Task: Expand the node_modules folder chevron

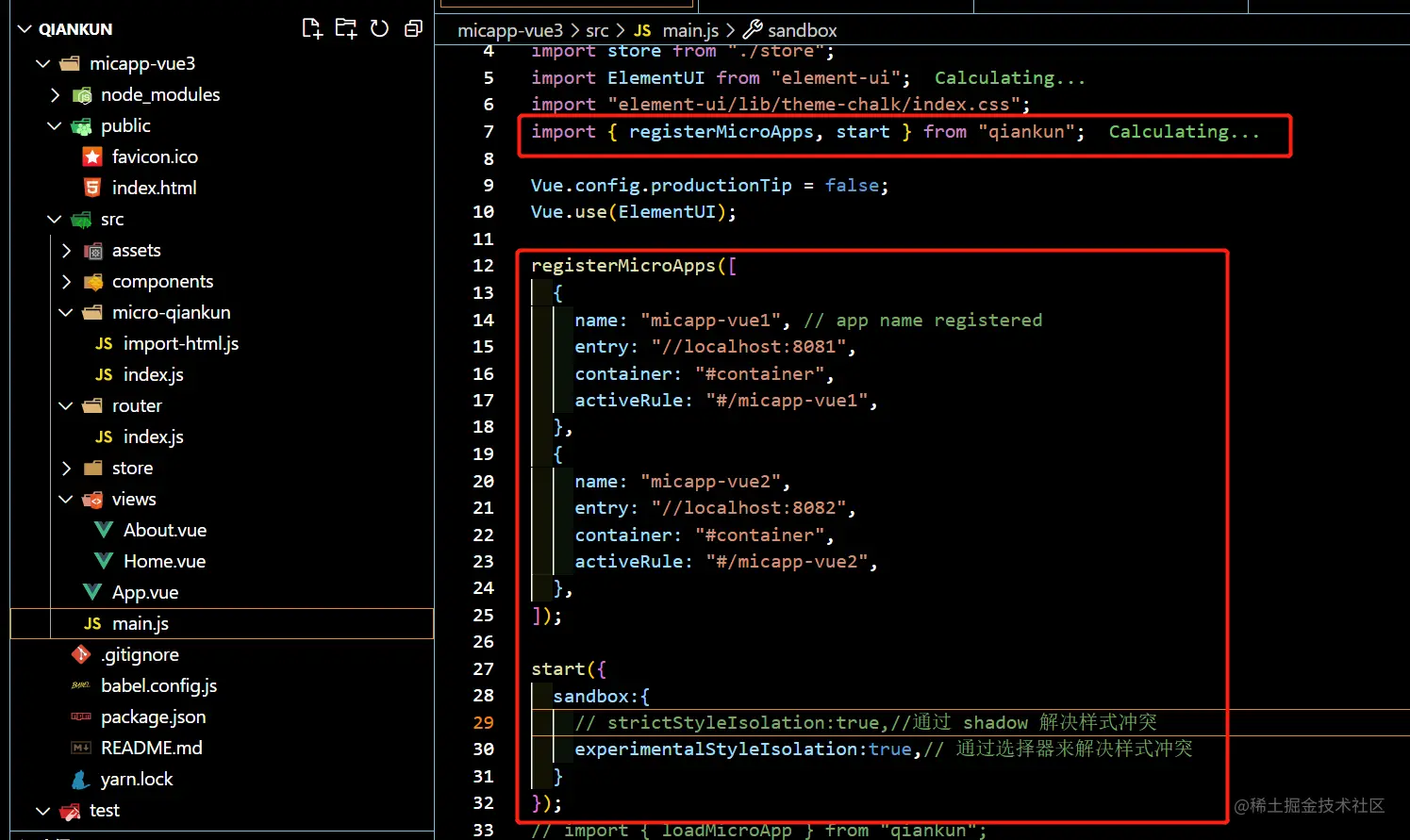Action: coord(55,94)
